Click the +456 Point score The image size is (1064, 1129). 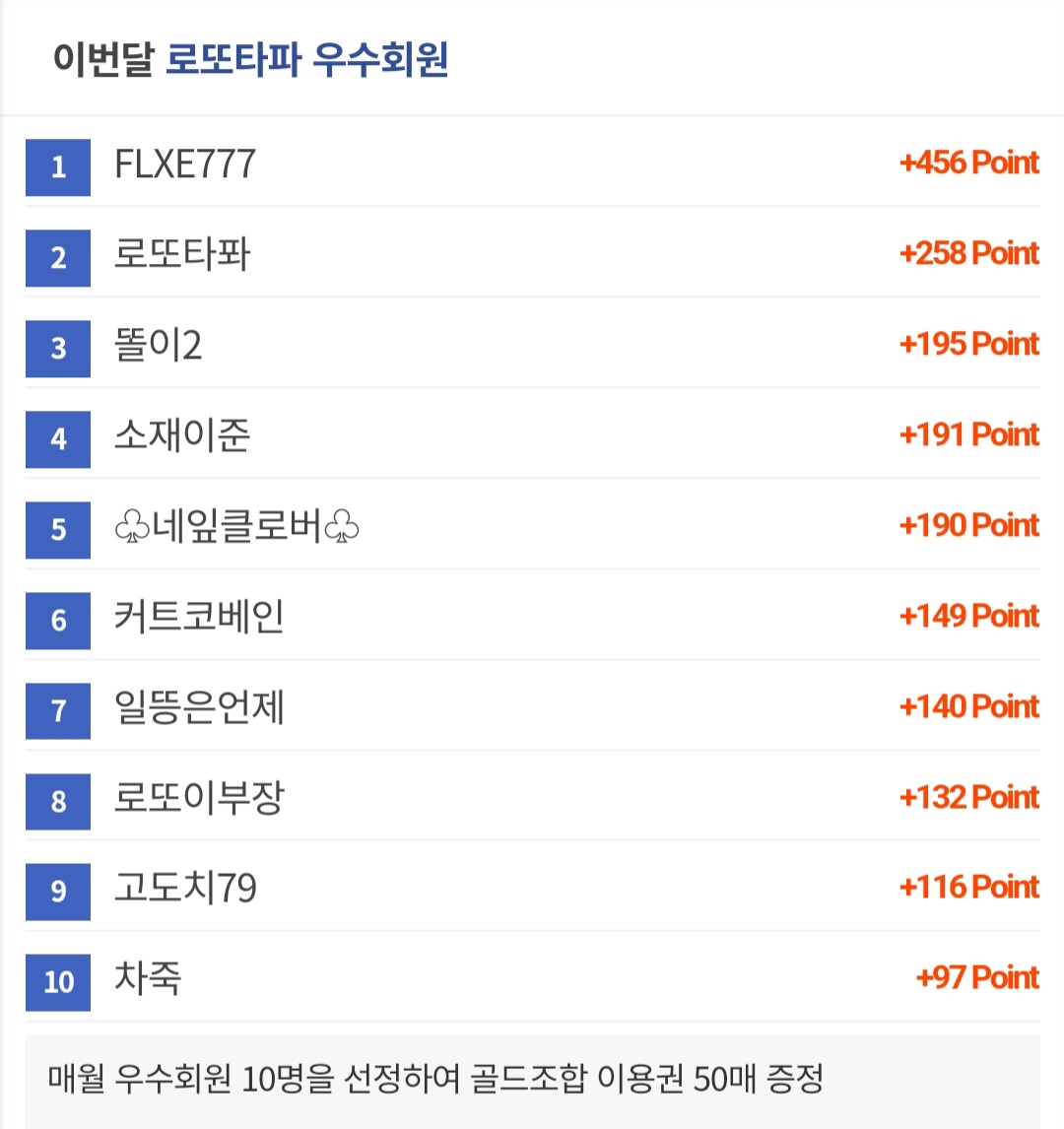[969, 163]
